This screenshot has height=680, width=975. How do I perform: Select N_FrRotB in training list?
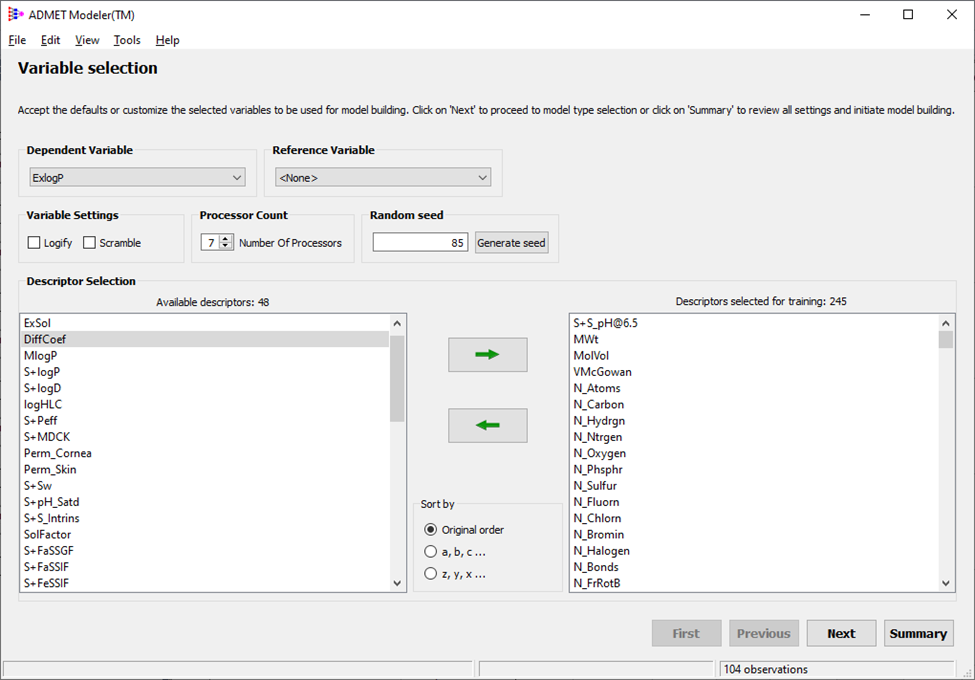point(754,583)
